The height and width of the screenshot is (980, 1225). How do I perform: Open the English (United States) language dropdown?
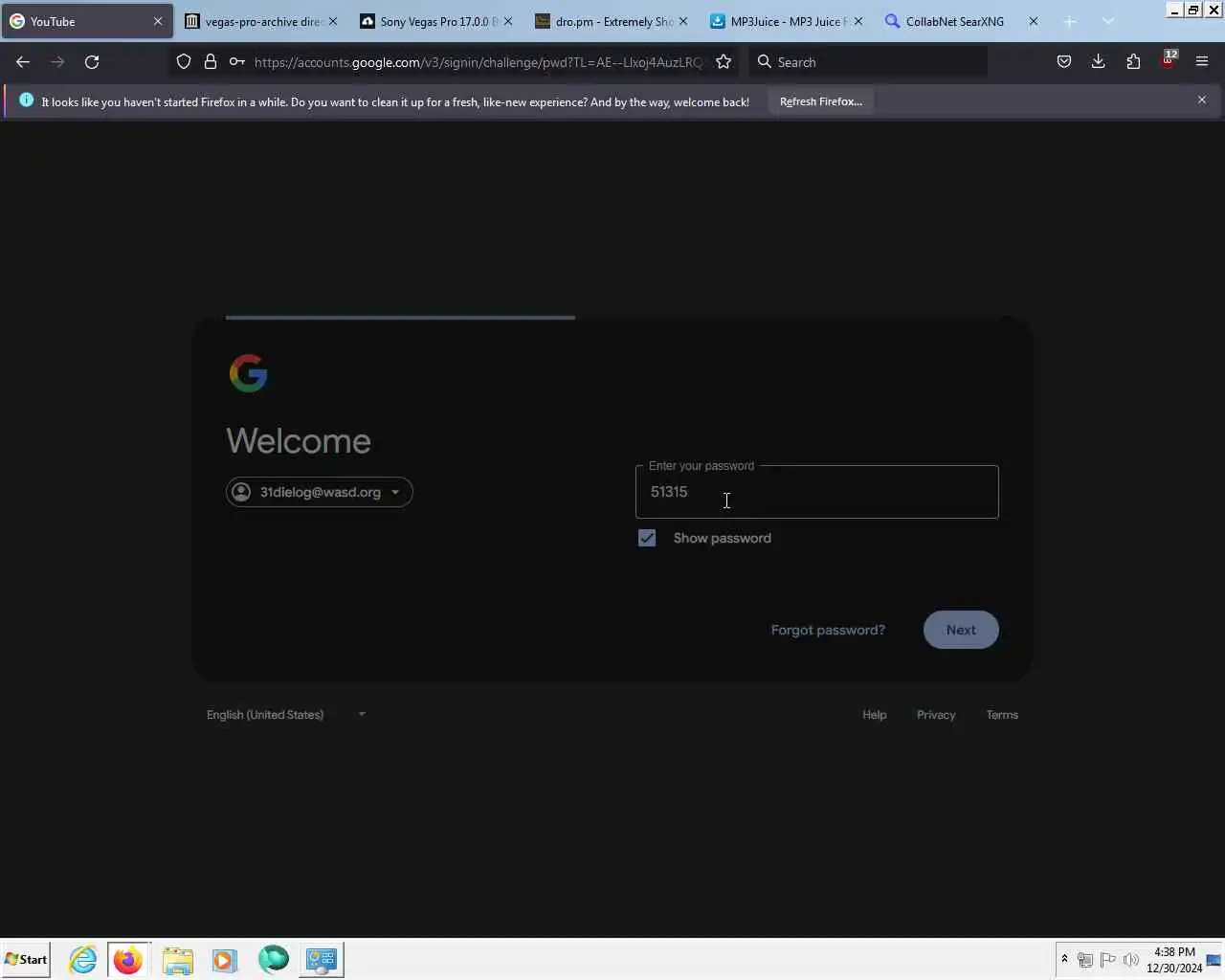click(287, 715)
